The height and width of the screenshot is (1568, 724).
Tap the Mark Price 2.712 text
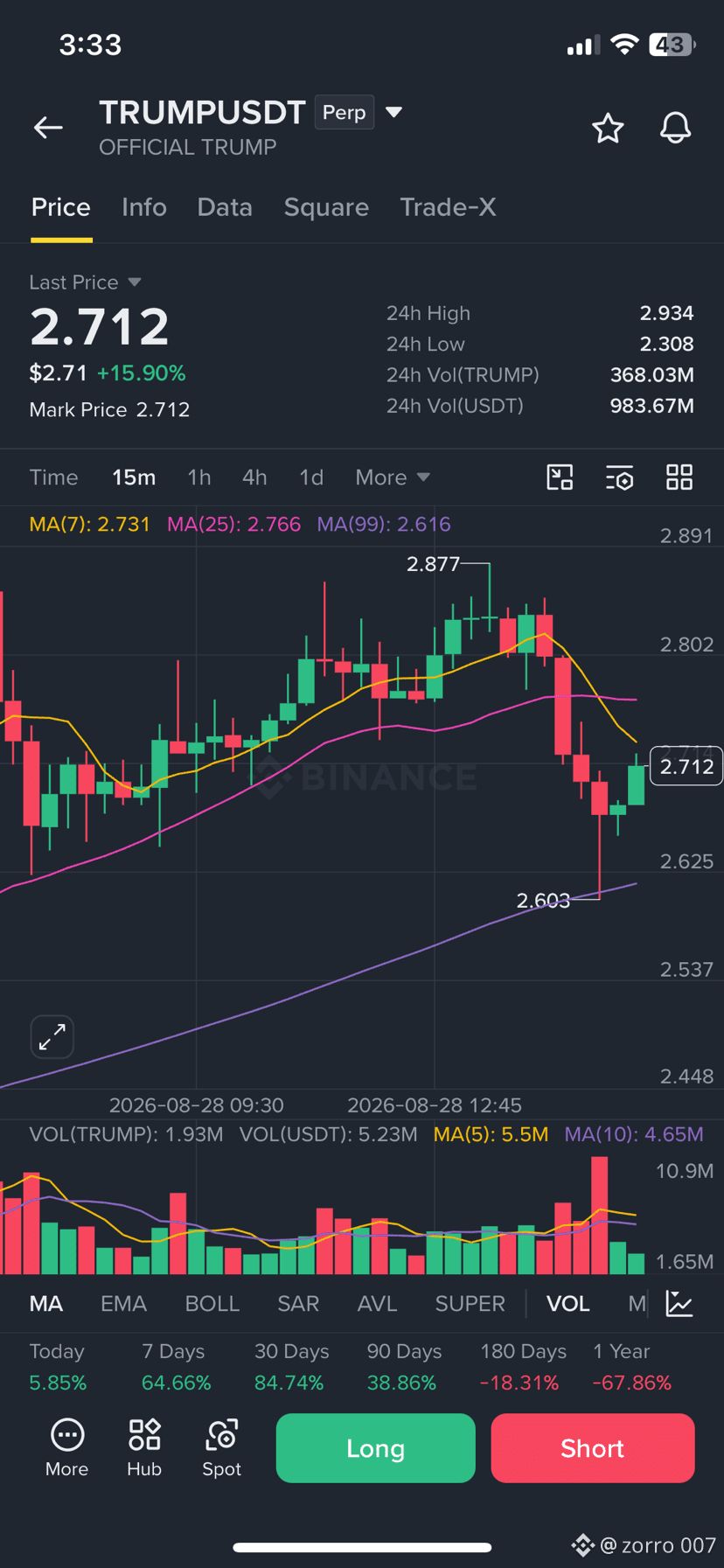(109, 410)
